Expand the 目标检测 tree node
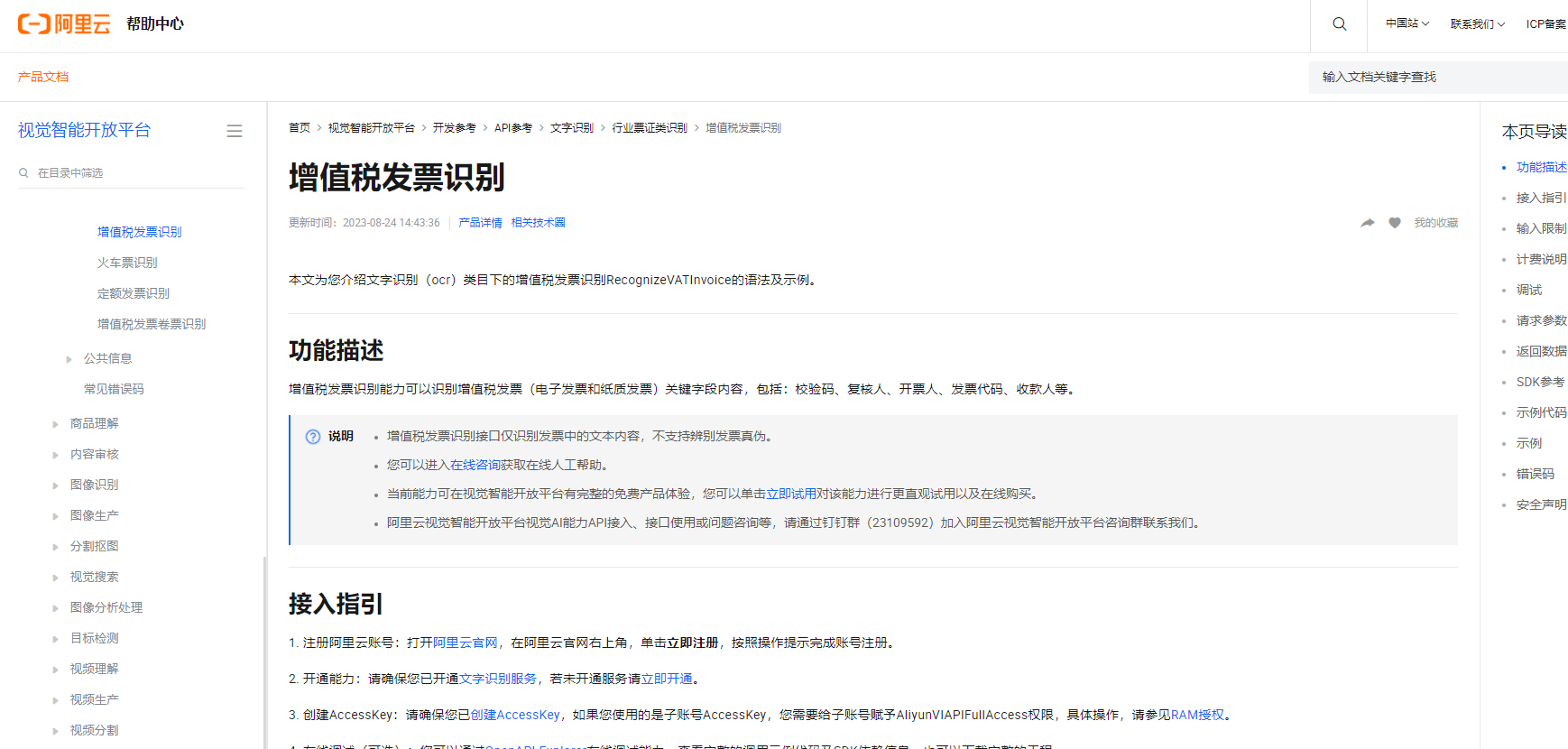 (x=56, y=639)
